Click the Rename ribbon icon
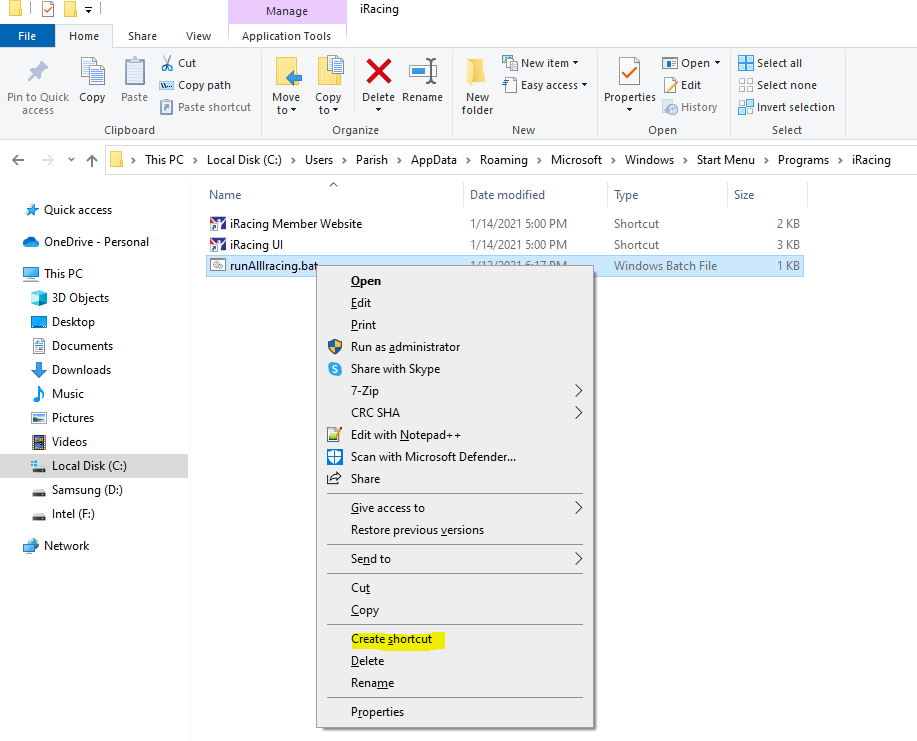 [422, 72]
